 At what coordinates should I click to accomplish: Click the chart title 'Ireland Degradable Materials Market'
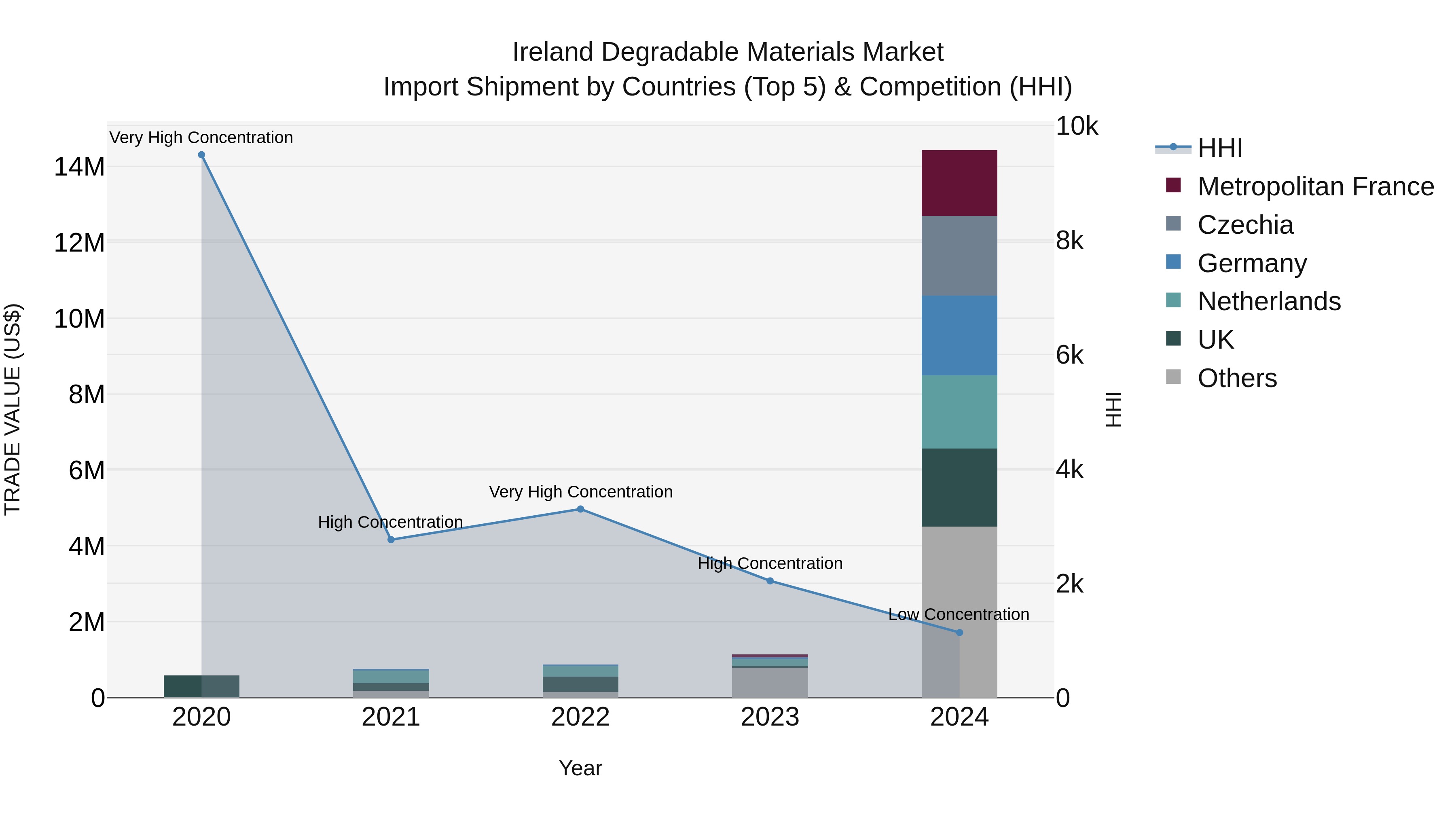click(728, 52)
